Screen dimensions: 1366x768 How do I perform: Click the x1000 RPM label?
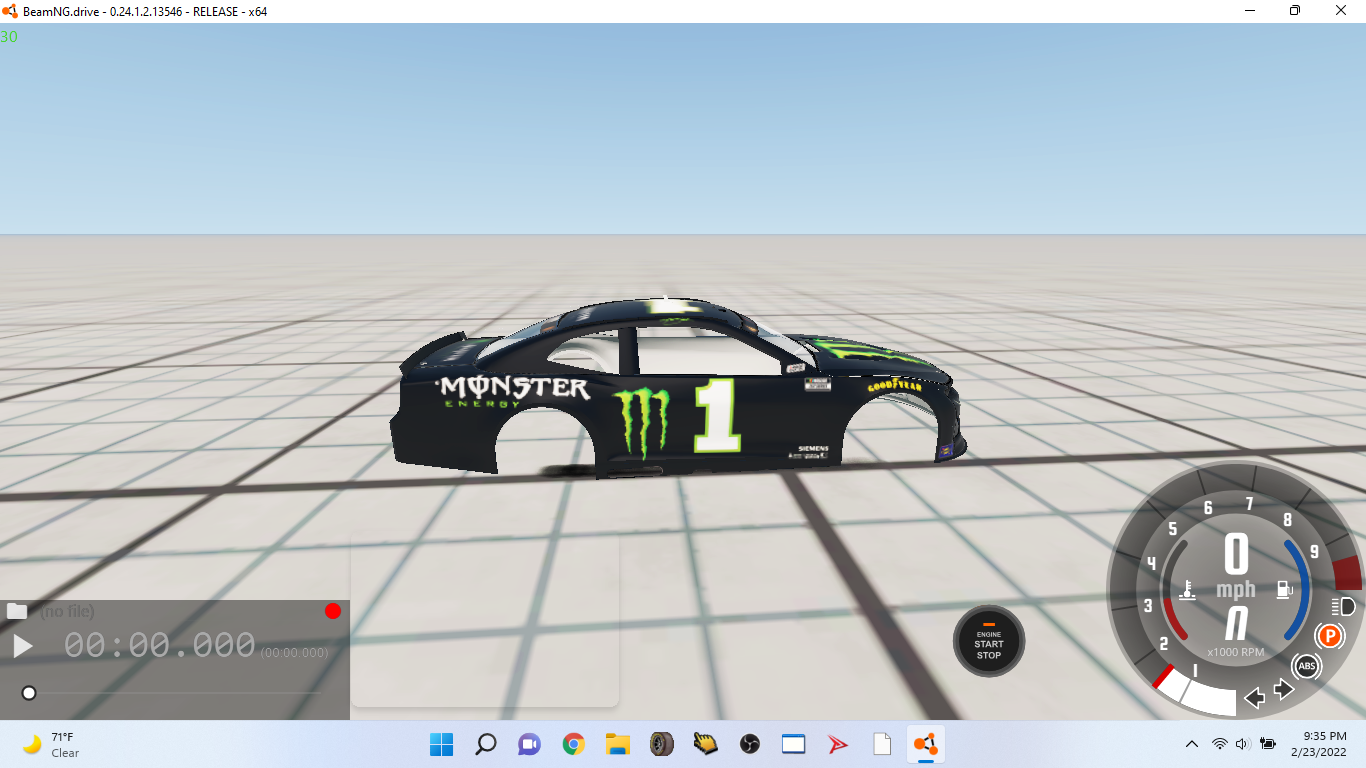(x=1236, y=652)
